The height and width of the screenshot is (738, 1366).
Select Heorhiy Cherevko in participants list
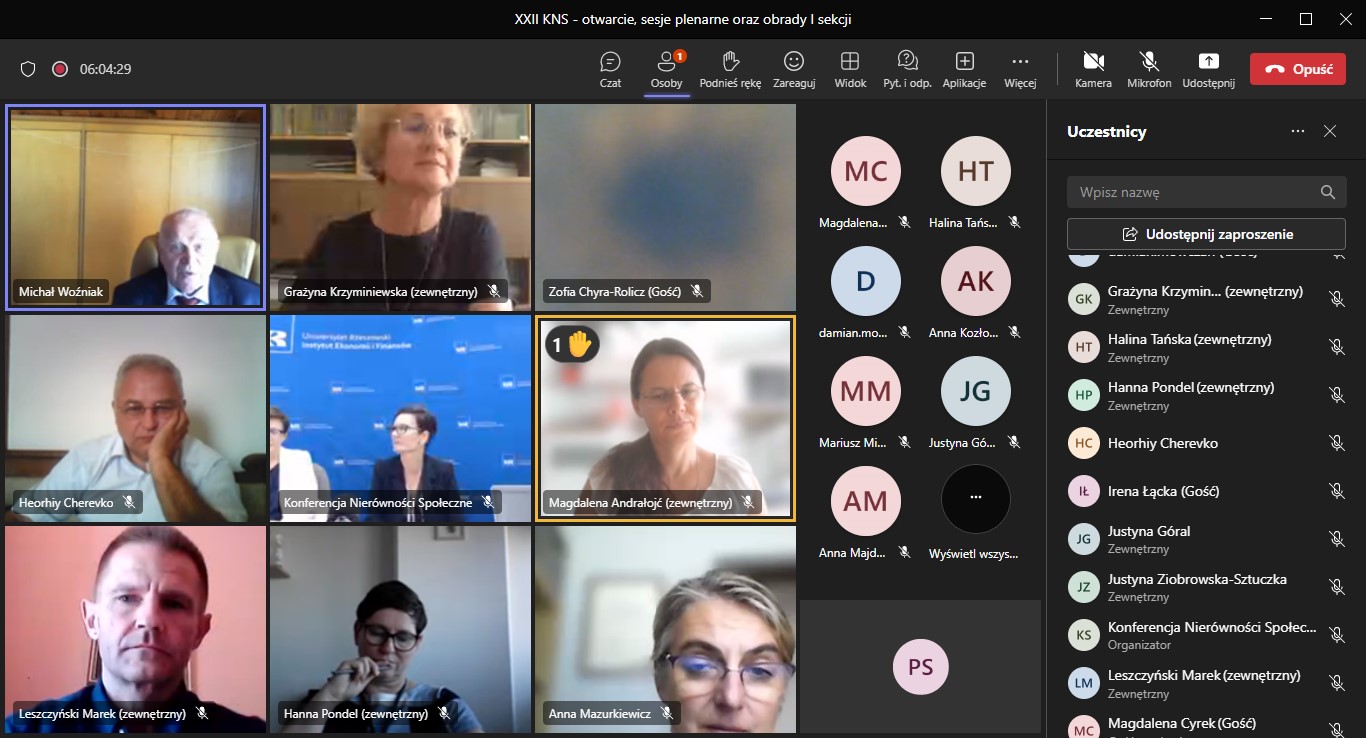click(1162, 443)
